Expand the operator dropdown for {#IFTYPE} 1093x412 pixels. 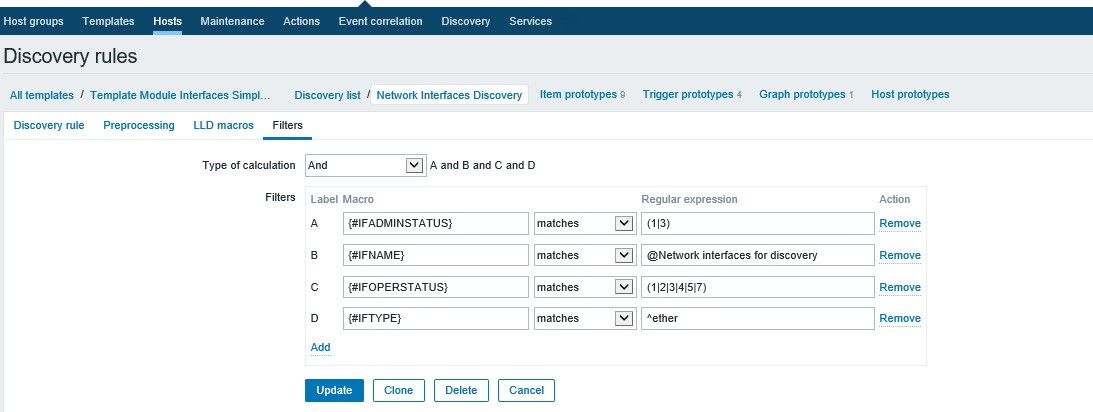click(x=584, y=319)
